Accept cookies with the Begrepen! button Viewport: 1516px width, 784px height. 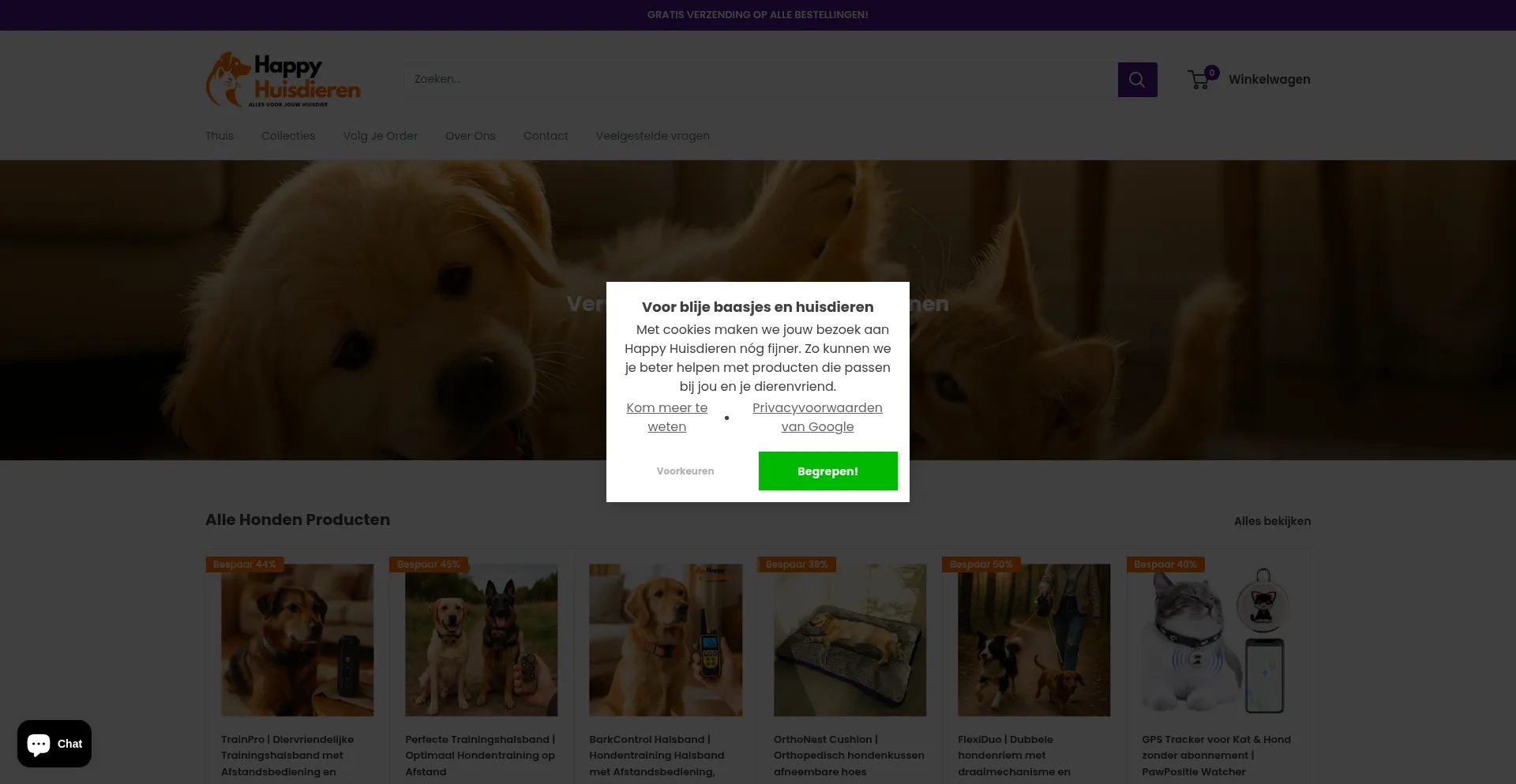point(827,471)
